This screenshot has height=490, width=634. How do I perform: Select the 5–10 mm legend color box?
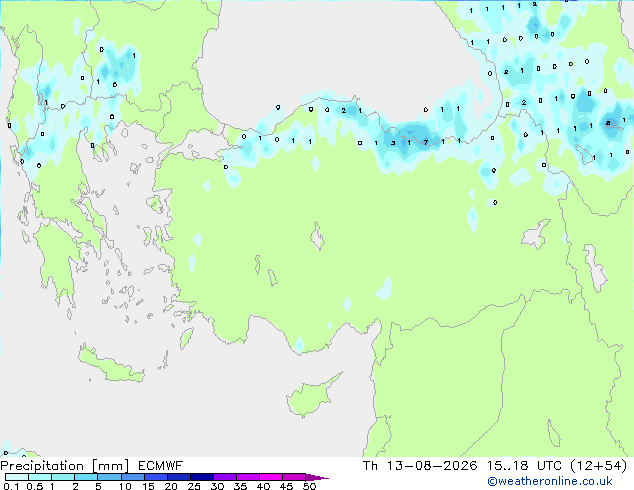[109, 477]
